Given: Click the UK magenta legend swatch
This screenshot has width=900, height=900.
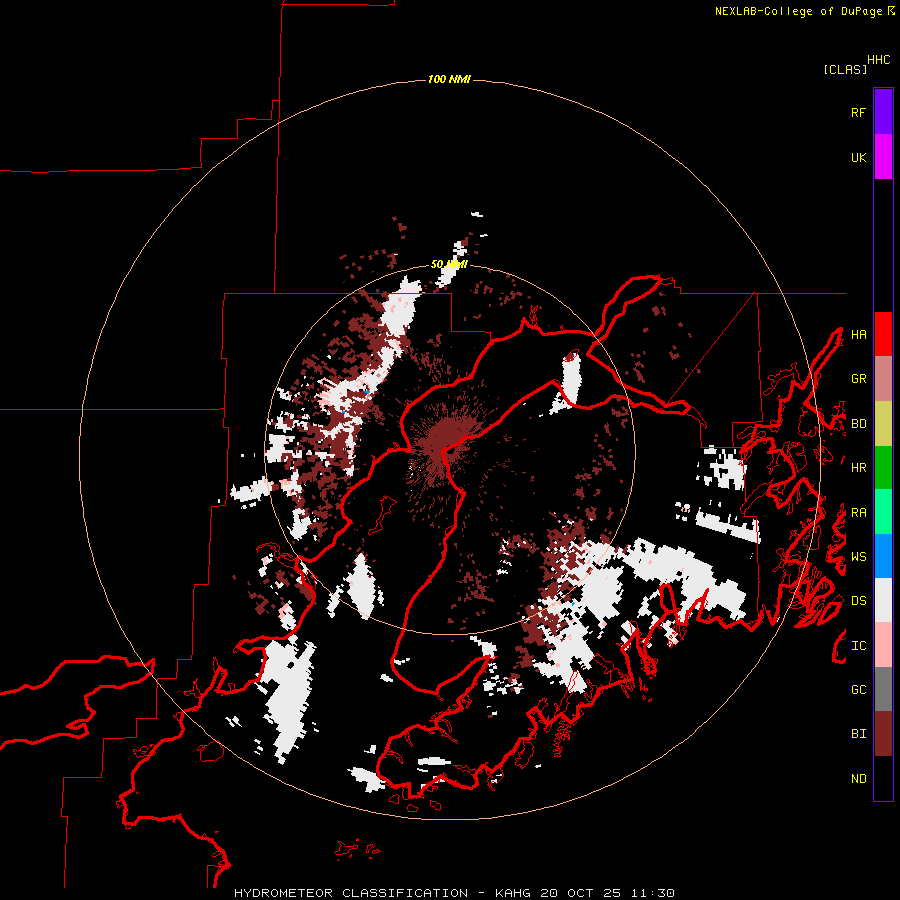Looking at the screenshot, I should tap(883, 157).
